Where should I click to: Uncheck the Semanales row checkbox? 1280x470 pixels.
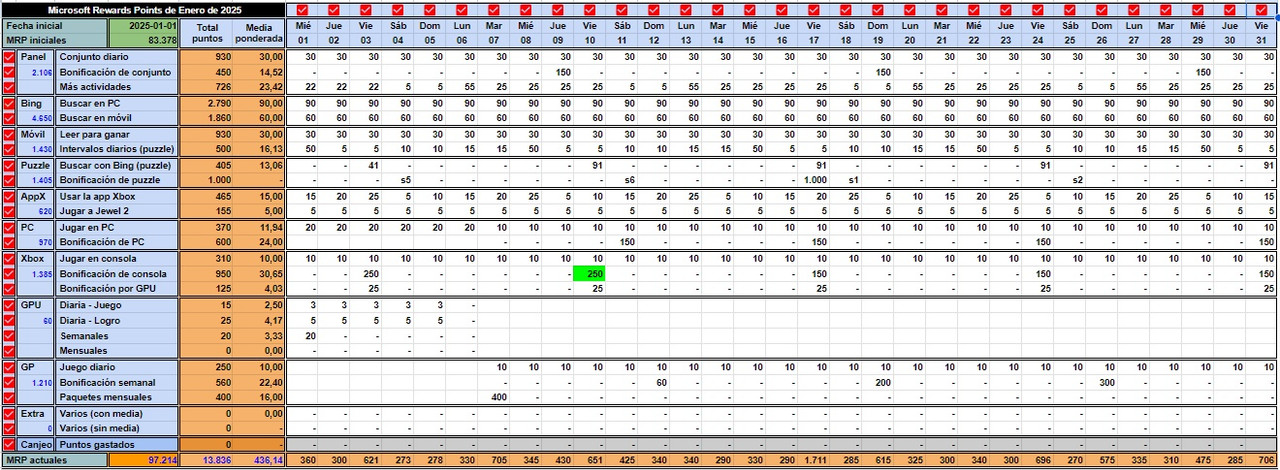tap(9, 336)
